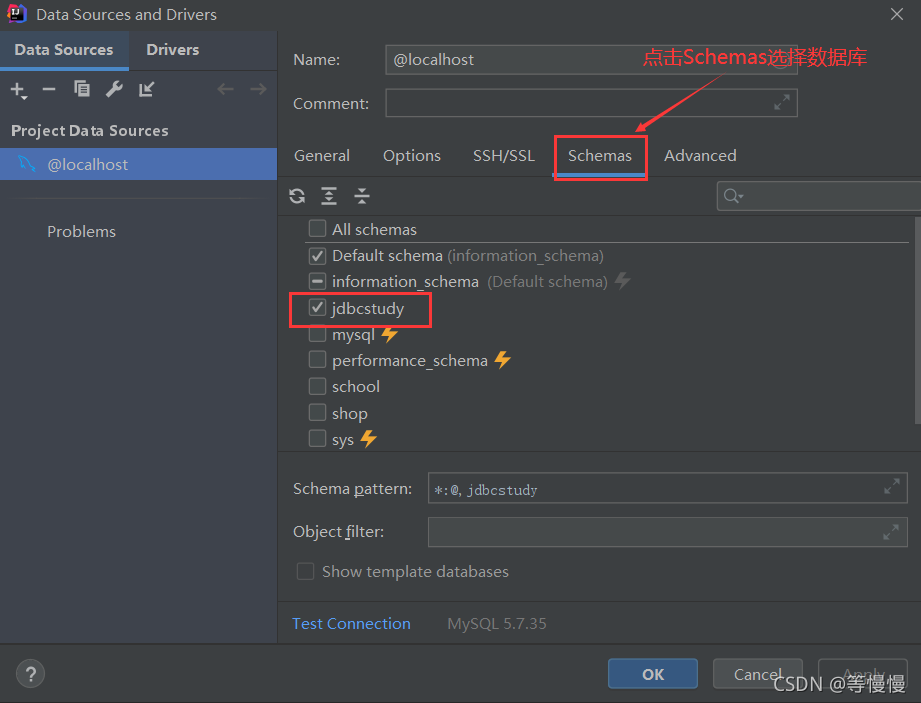Enable Show template databases
921x703 pixels.
[305, 571]
